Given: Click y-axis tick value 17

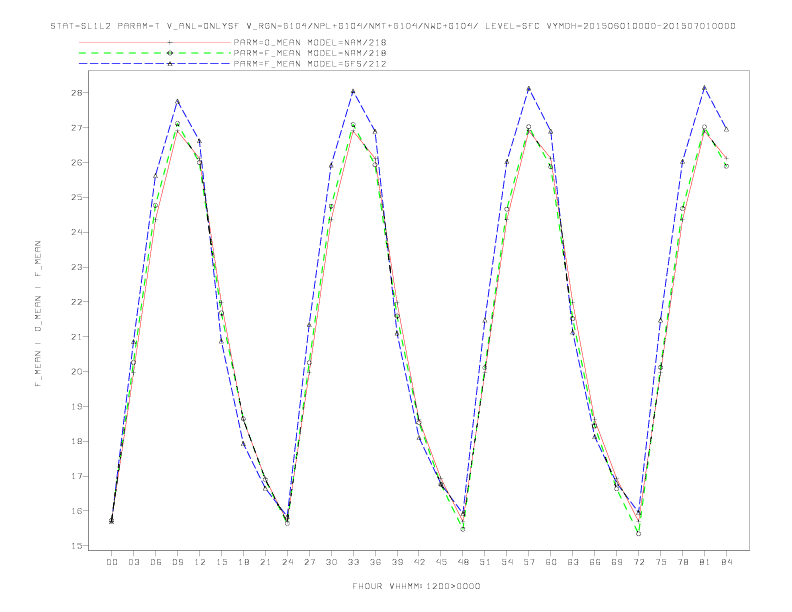Looking at the screenshot, I should (x=78, y=476).
